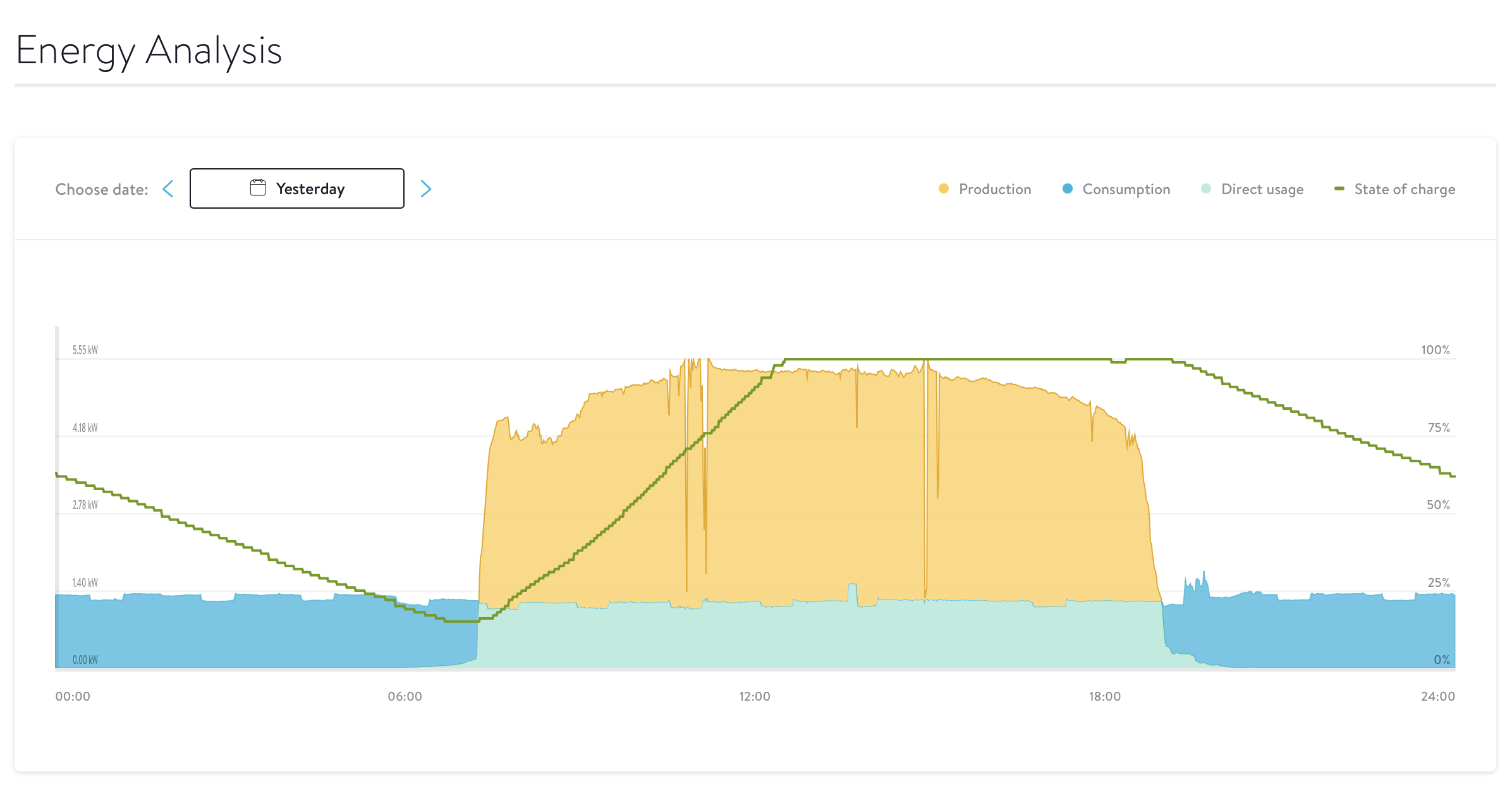
Task: Click the next date right chevron
Action: pyautogui.click(x=426, y=189)
